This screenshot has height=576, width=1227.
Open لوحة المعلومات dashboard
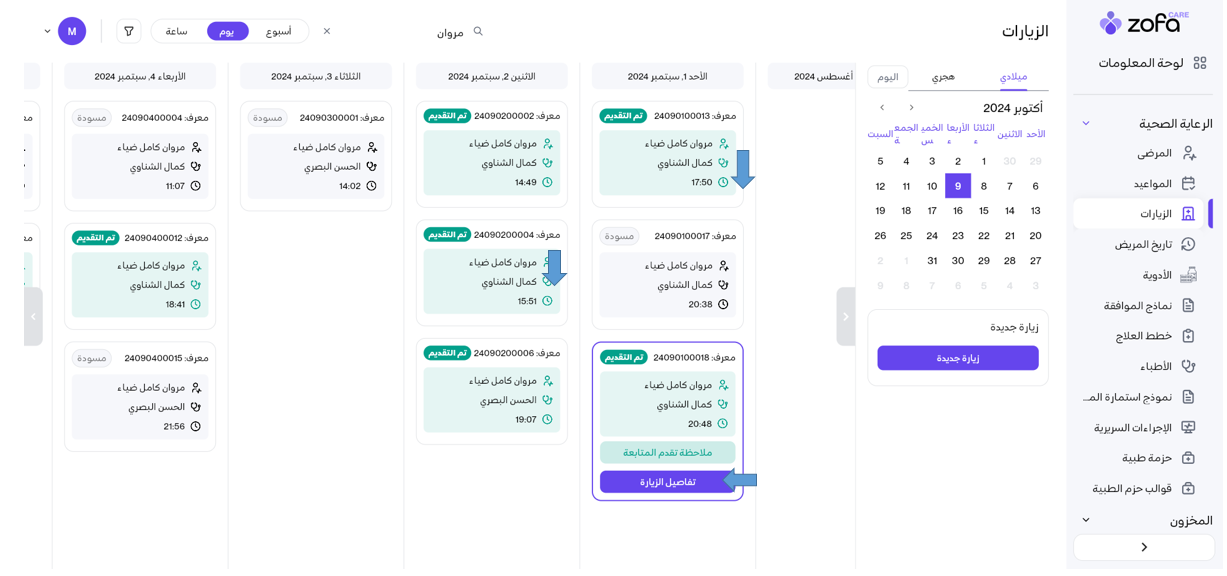1141,63
